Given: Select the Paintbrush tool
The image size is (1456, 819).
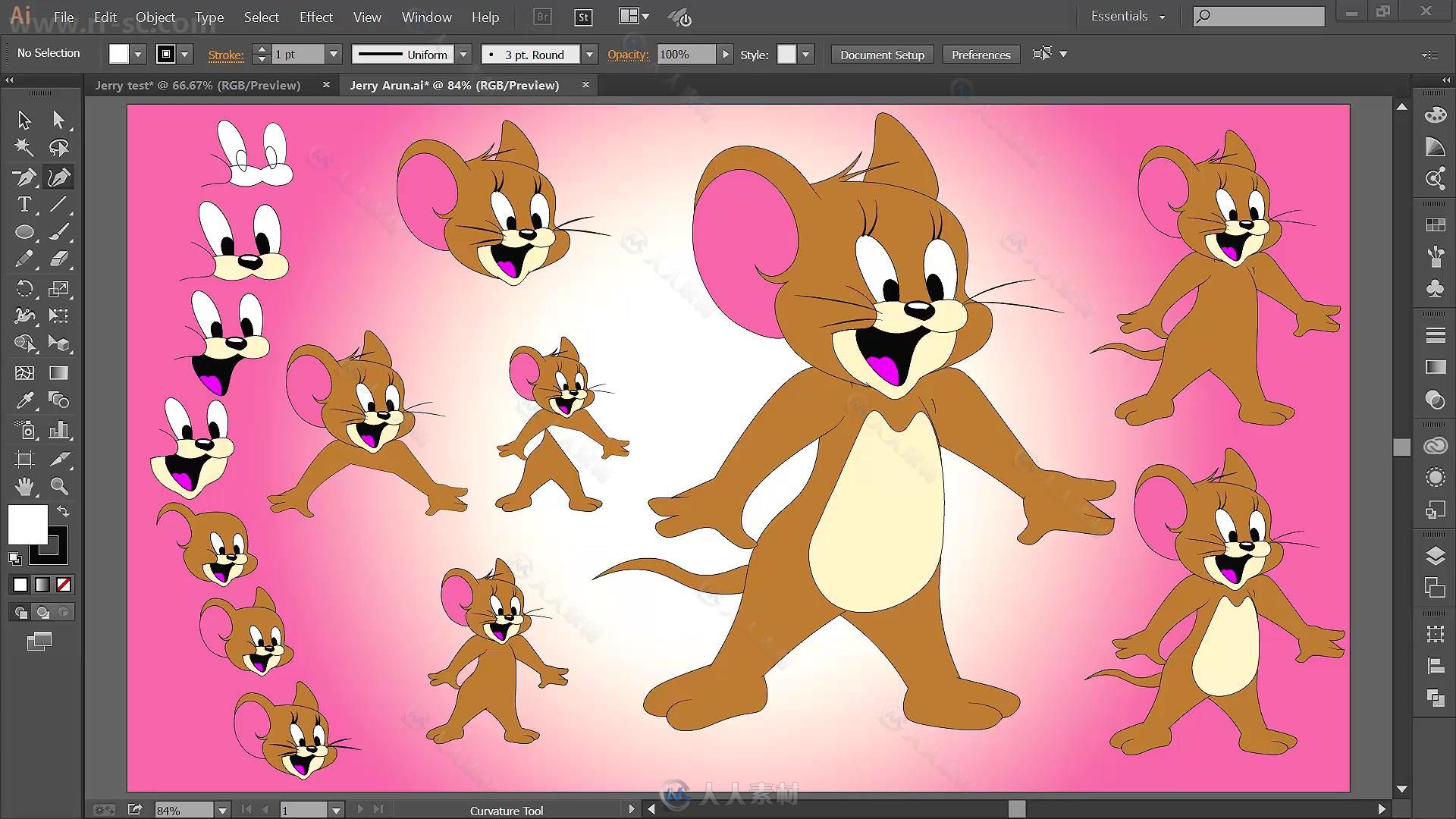Looking at the screenshot, I should point(58,232).
